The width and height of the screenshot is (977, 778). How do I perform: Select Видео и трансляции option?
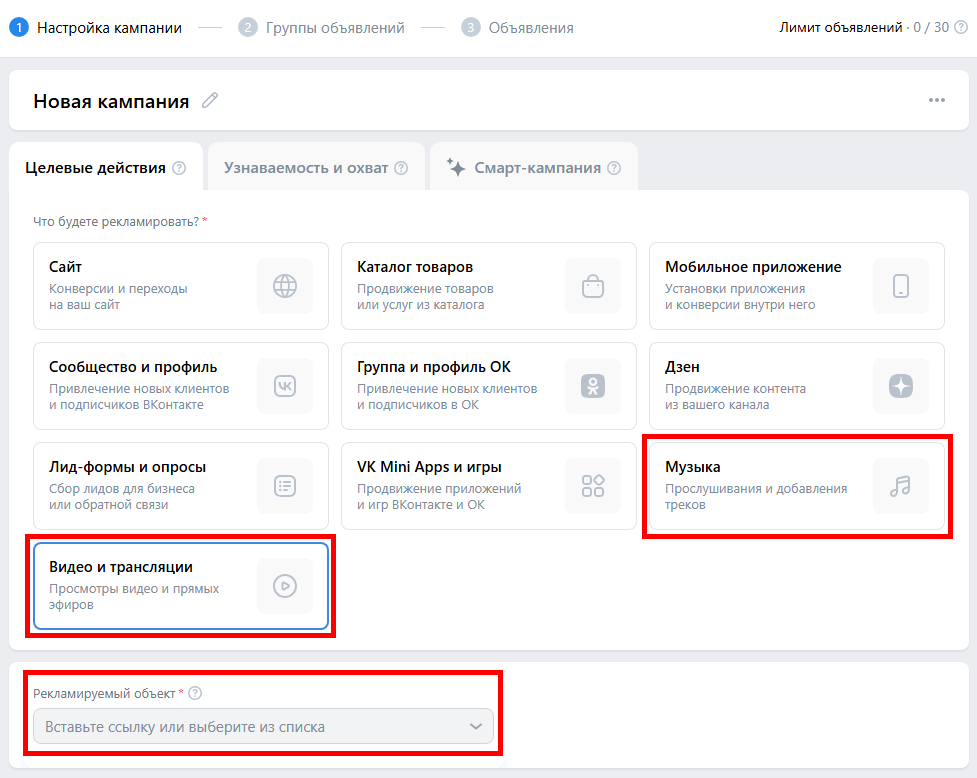[181, 586]
